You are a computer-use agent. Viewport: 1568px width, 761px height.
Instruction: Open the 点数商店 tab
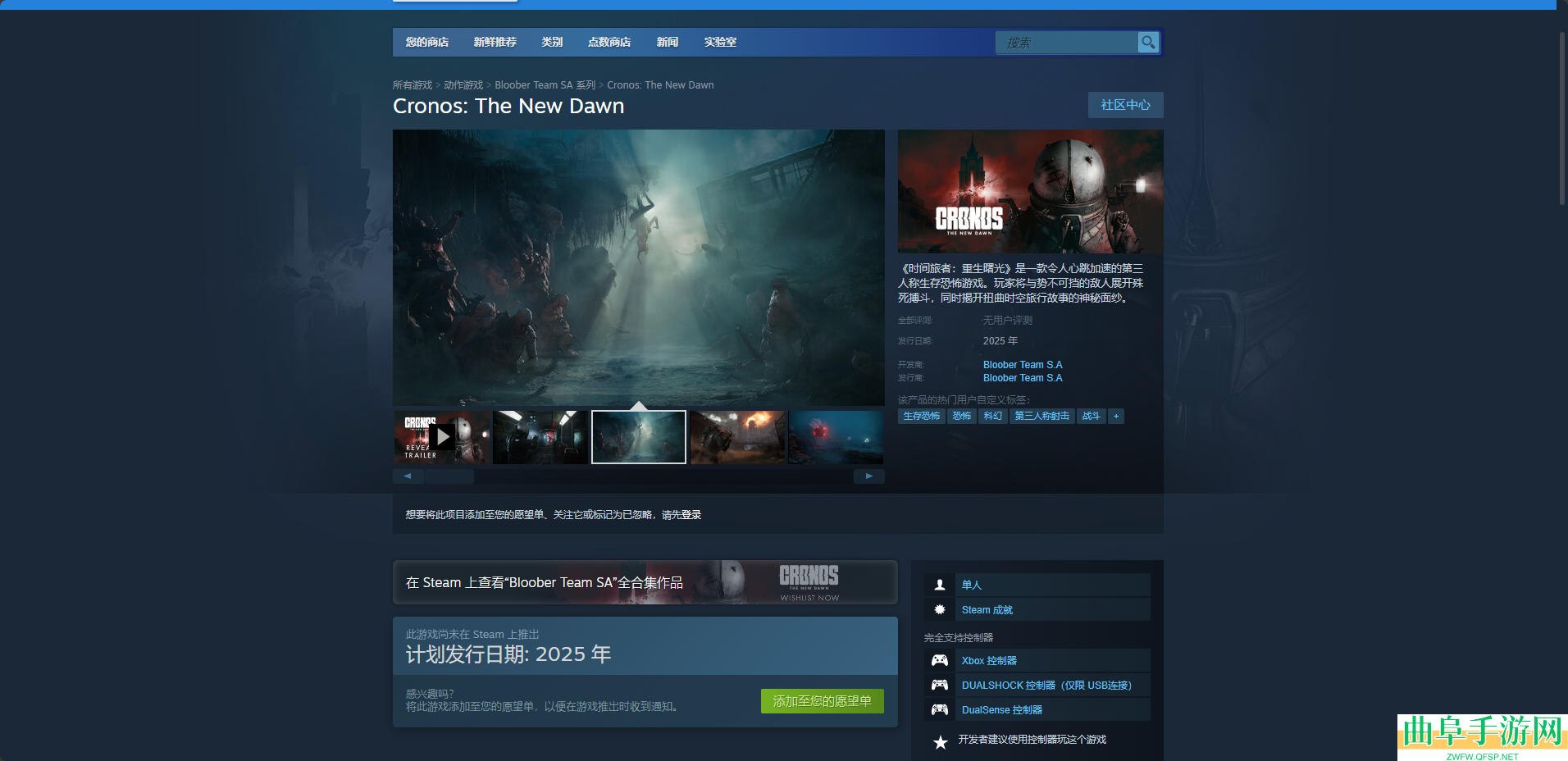point(609,42)
